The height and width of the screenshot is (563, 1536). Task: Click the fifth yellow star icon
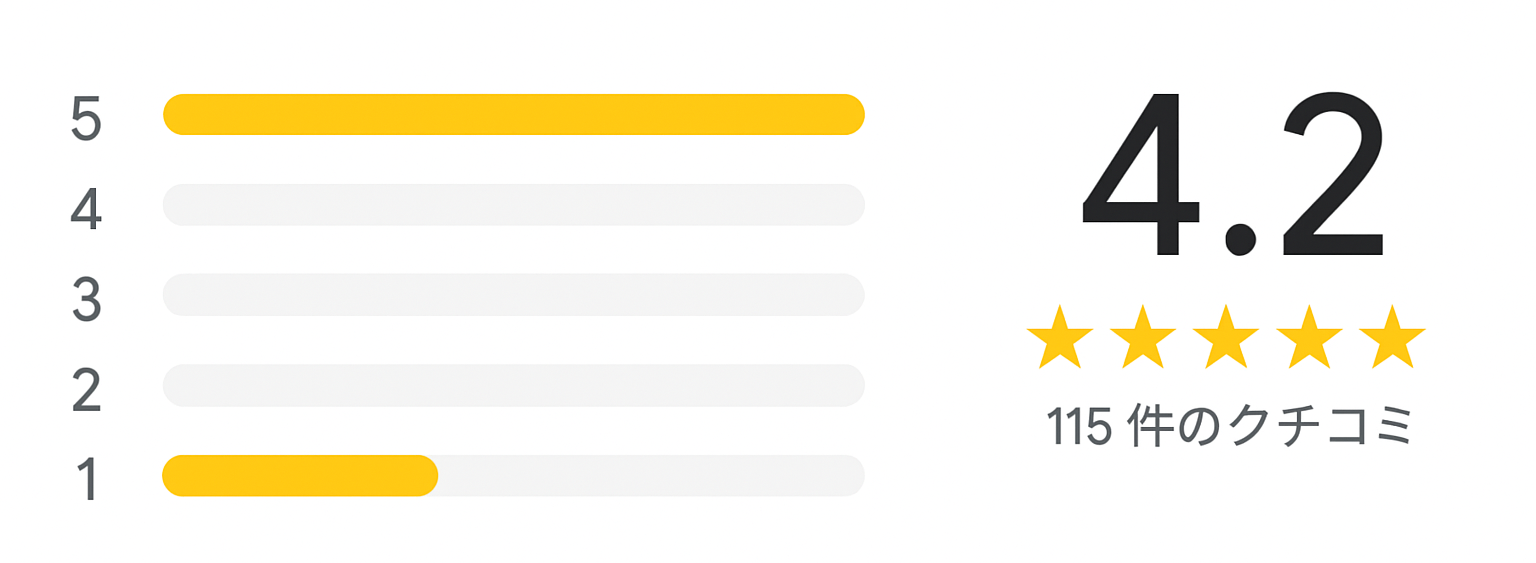(x=1392, y=336)
